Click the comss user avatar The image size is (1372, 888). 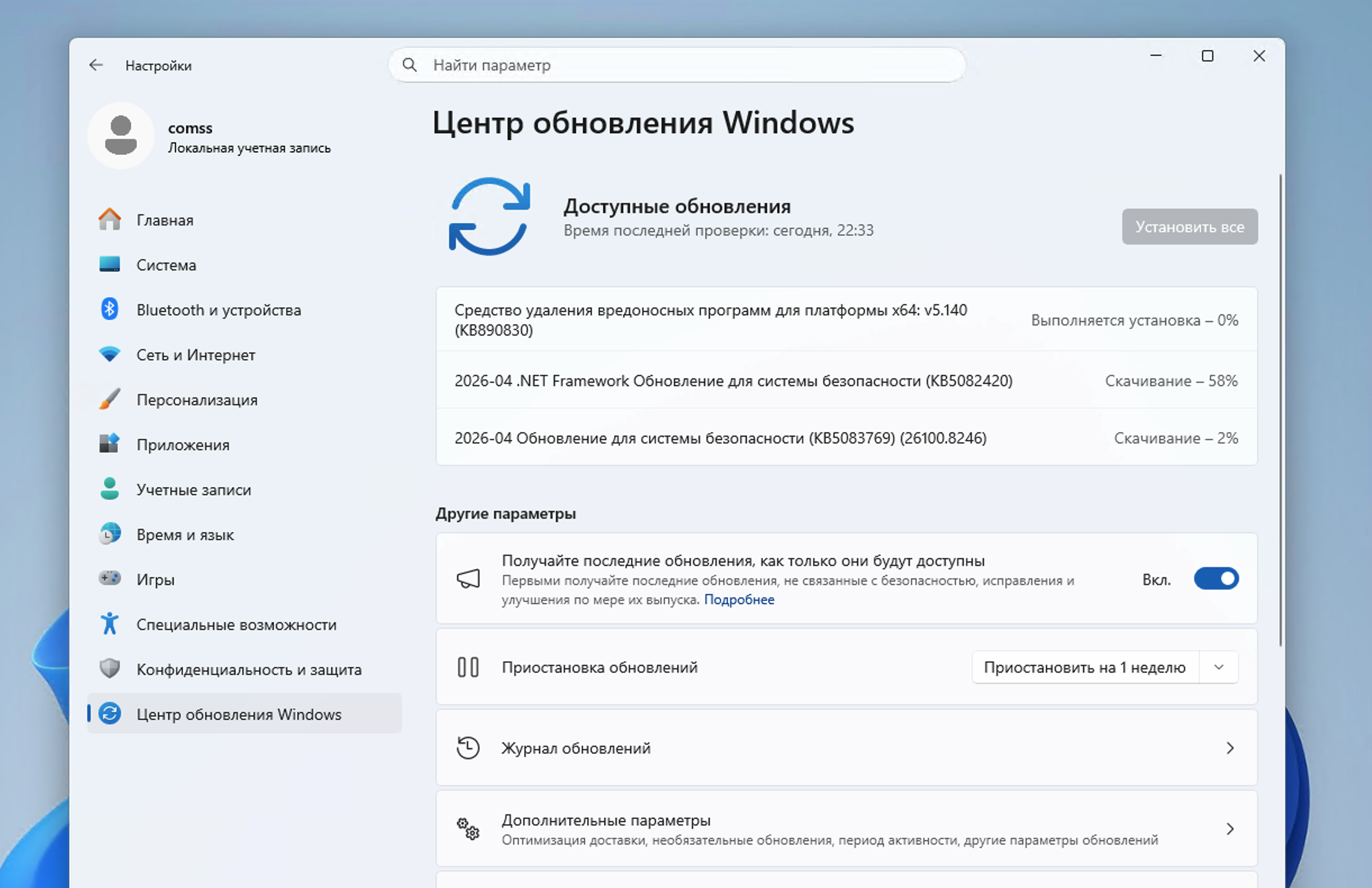click(121, 136)
